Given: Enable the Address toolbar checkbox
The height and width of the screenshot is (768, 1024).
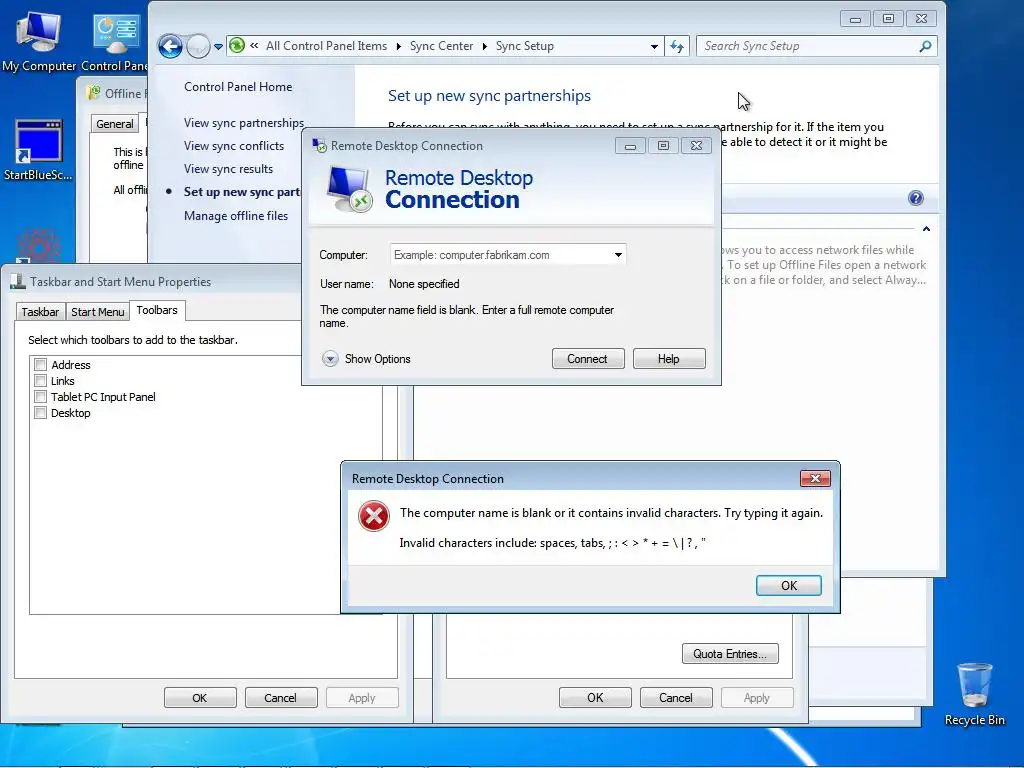Looking at the screenshot, I should pos(40,364).
